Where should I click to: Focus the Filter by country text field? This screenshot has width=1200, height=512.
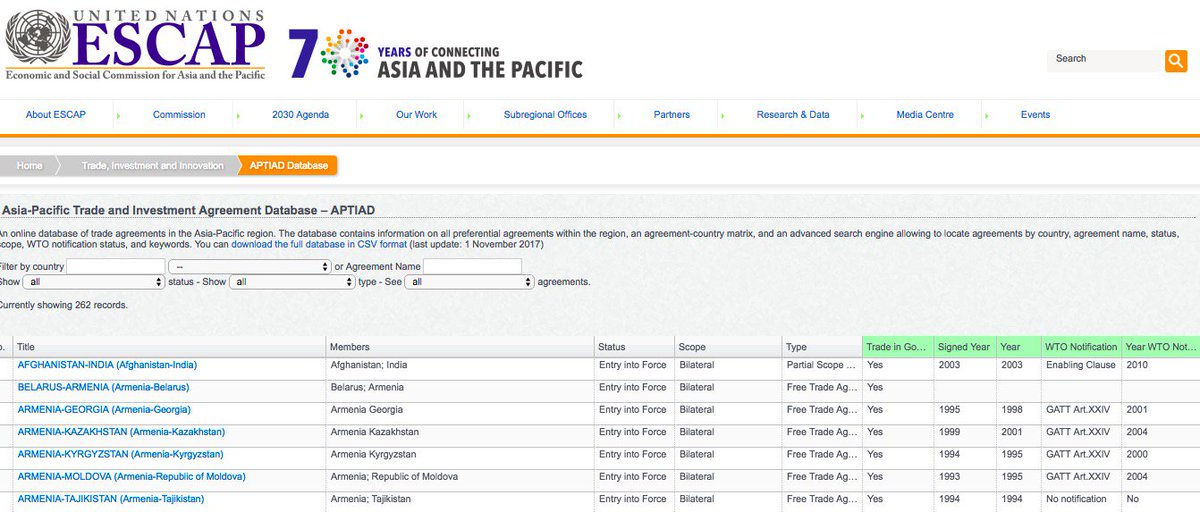tap(116, 267)
